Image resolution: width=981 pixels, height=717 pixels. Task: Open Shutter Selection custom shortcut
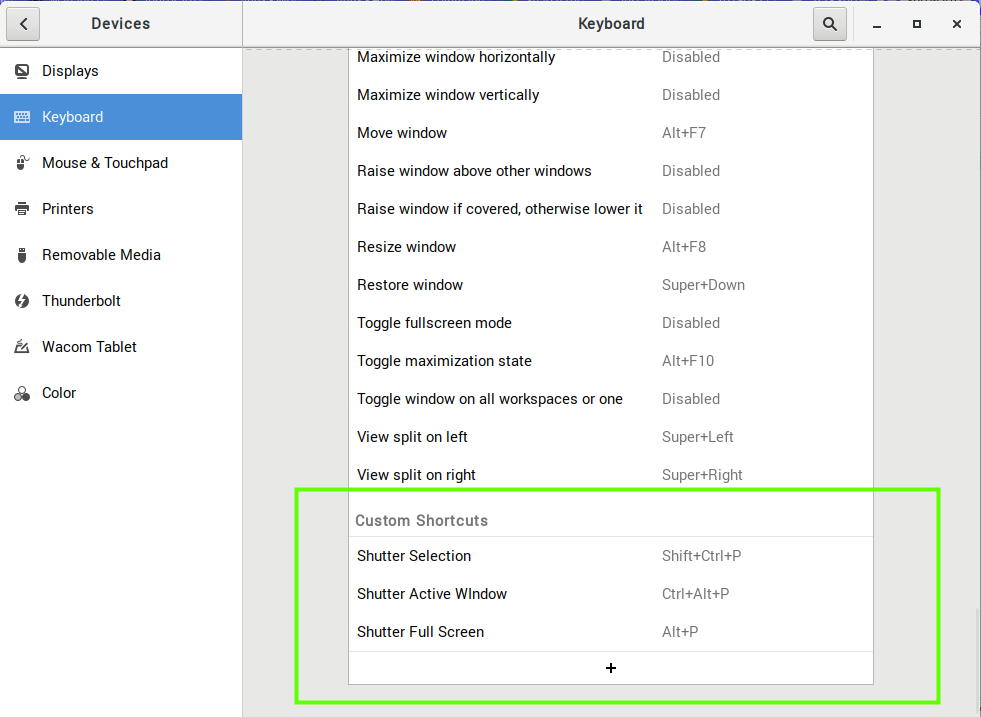[x=611, y=556]
